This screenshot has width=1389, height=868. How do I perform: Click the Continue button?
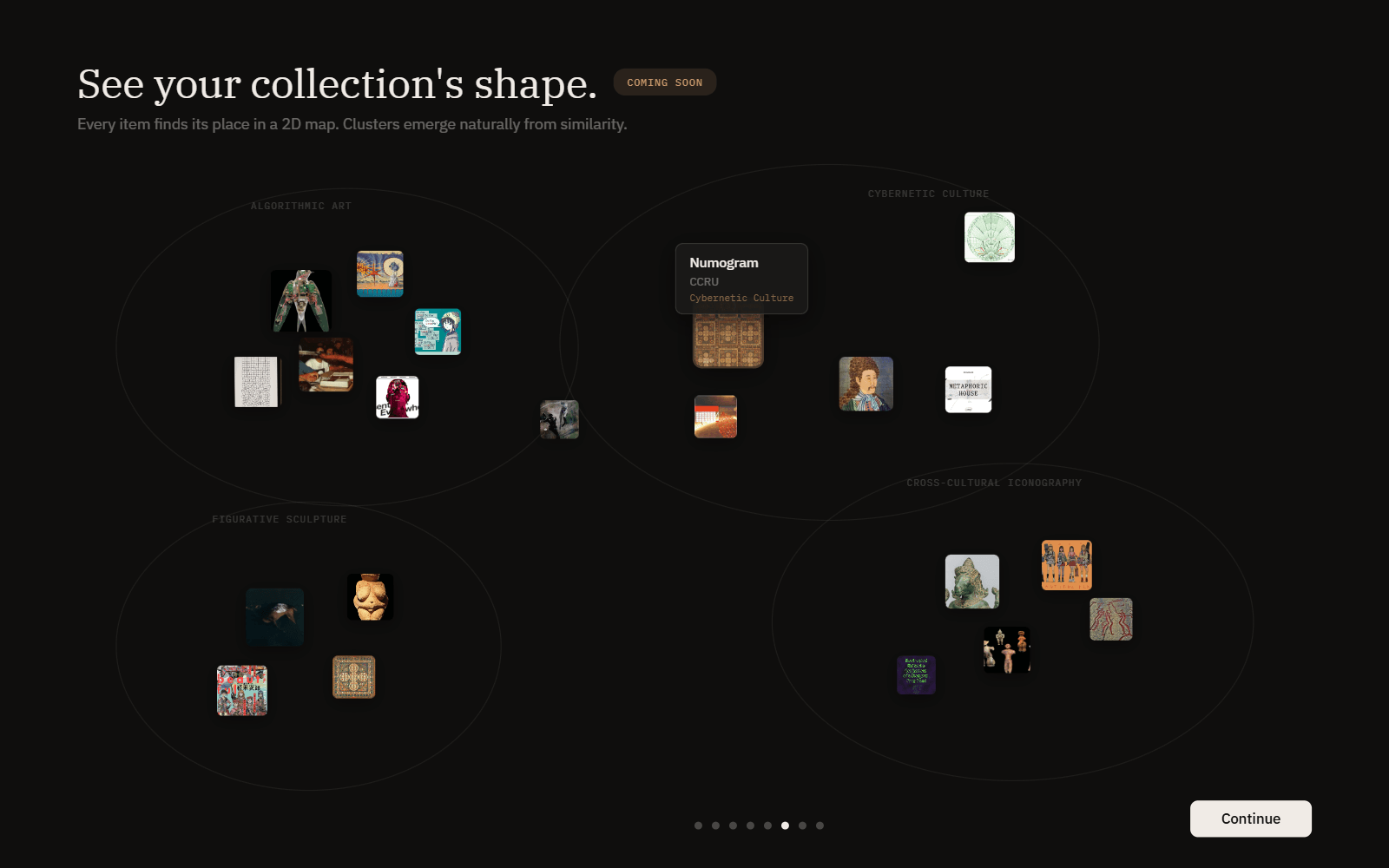point(1250,819)
